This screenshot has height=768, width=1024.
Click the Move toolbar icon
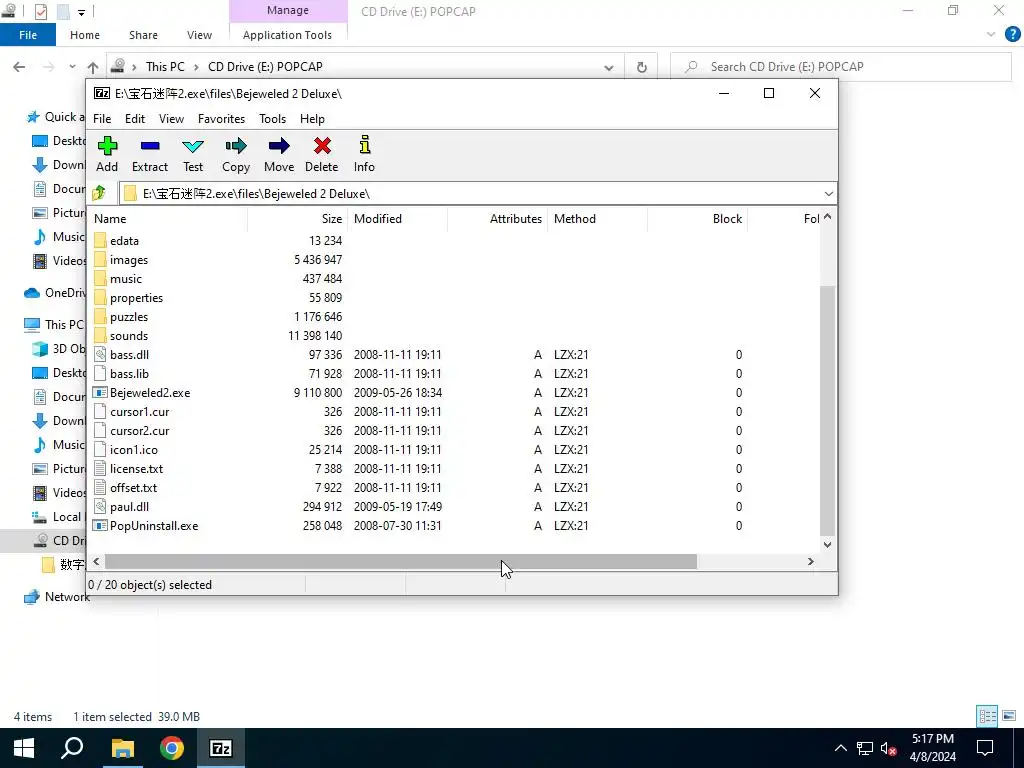(279, 155)
